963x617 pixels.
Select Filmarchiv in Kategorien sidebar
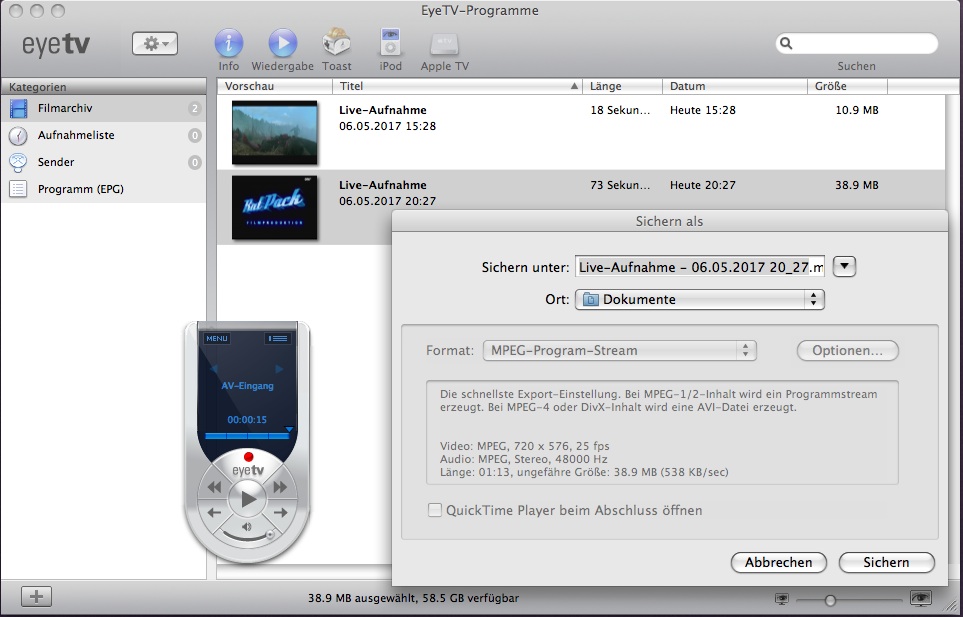click(104, 109)
